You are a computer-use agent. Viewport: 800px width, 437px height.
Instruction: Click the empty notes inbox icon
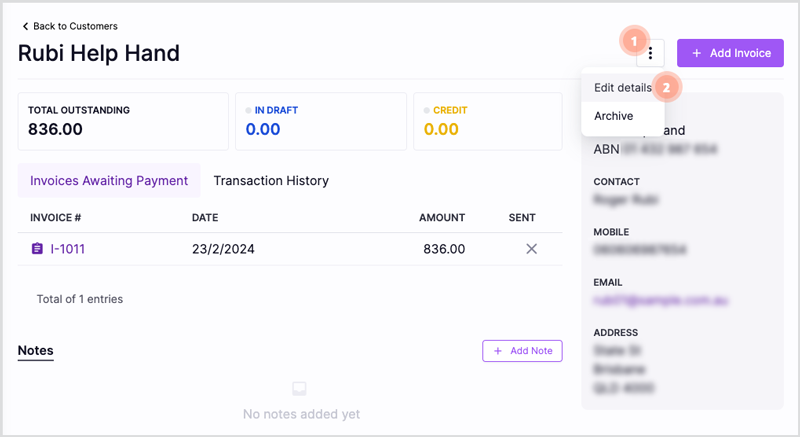click(299, 389)
